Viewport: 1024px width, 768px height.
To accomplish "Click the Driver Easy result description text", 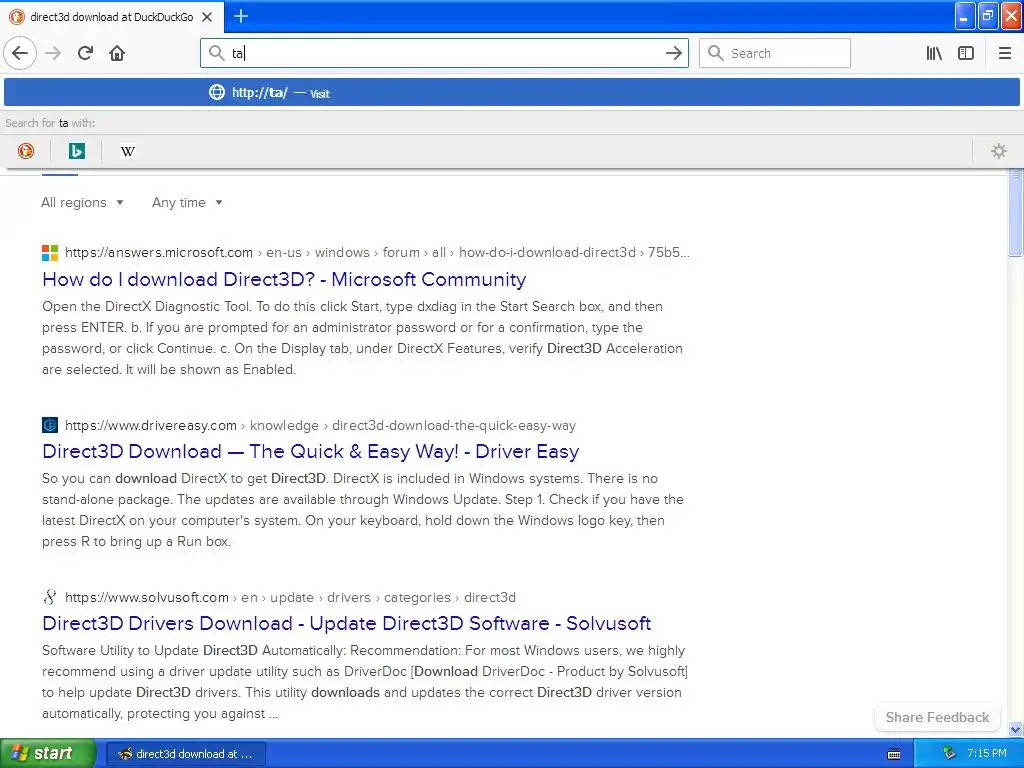I will click(x=362, y=510).
